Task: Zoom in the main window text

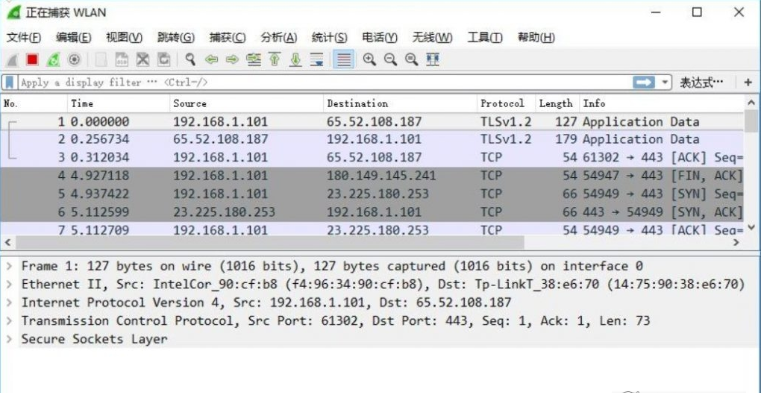Action: (x=369, y=60)
